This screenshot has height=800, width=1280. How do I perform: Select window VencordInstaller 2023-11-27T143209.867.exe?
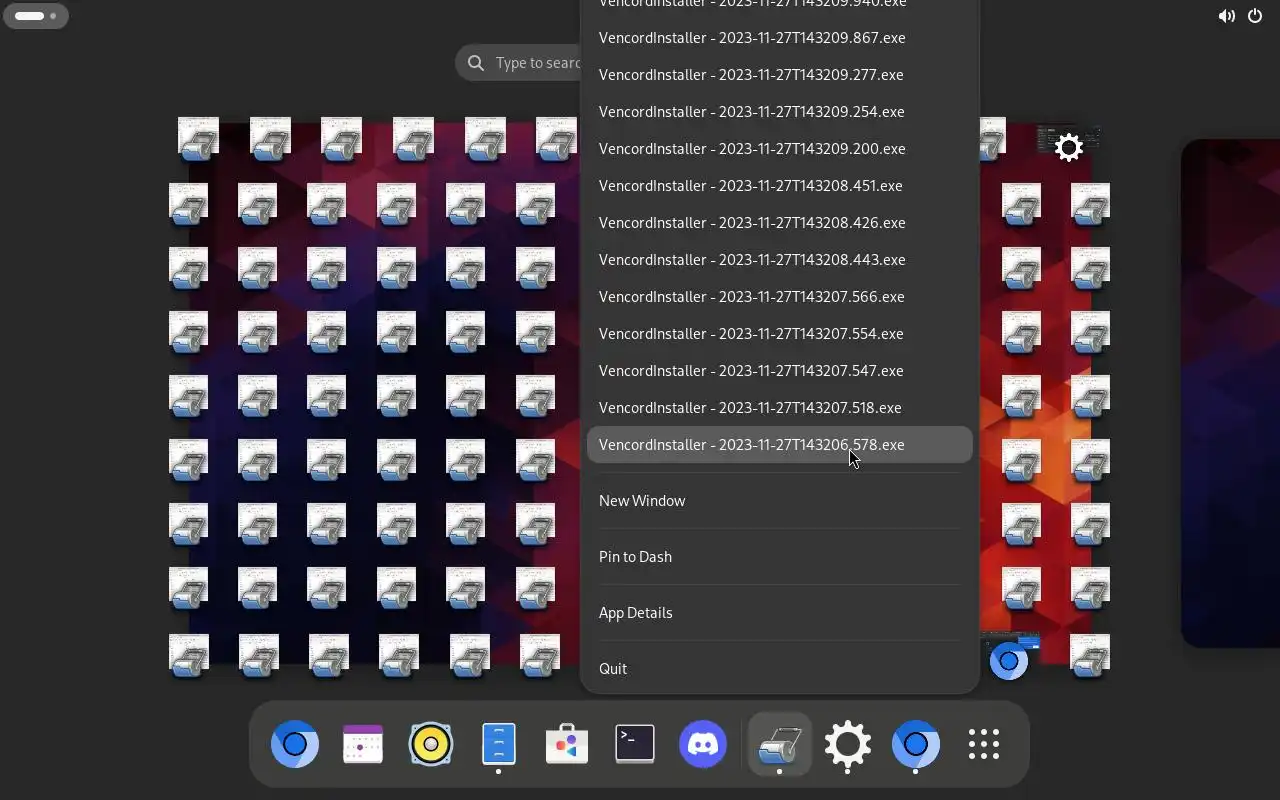(779, 38)
